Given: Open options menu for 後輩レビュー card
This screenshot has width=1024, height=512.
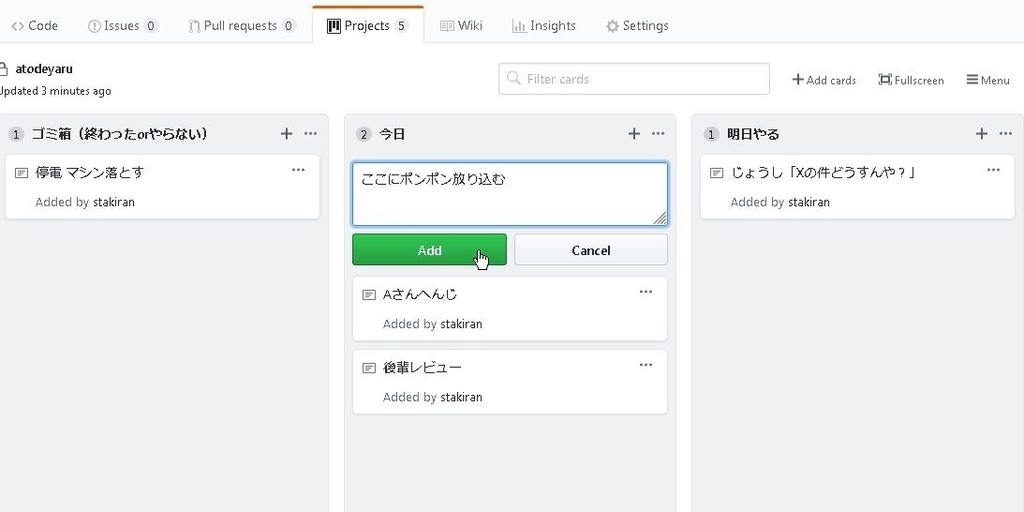Looking at the screenshot, I should (x=645, y=365).
